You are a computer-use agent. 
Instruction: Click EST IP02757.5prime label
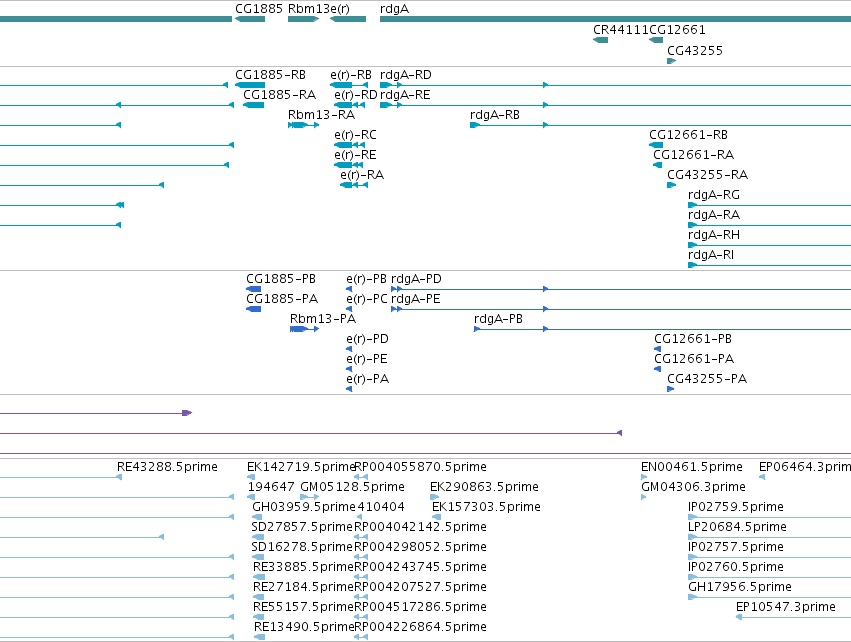point(735,547)
